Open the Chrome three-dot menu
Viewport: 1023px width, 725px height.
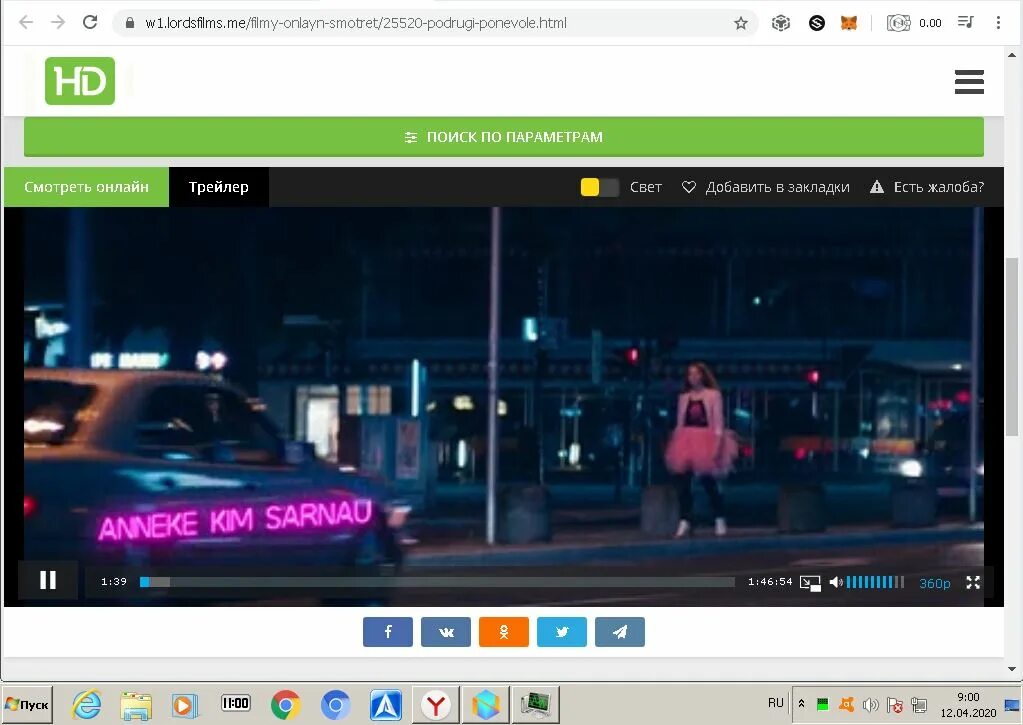point(998,23)
